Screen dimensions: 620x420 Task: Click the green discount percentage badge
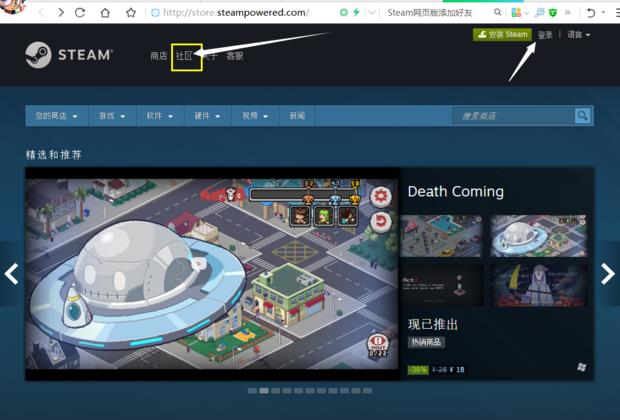pyautogui.click(x=418, y=370)
